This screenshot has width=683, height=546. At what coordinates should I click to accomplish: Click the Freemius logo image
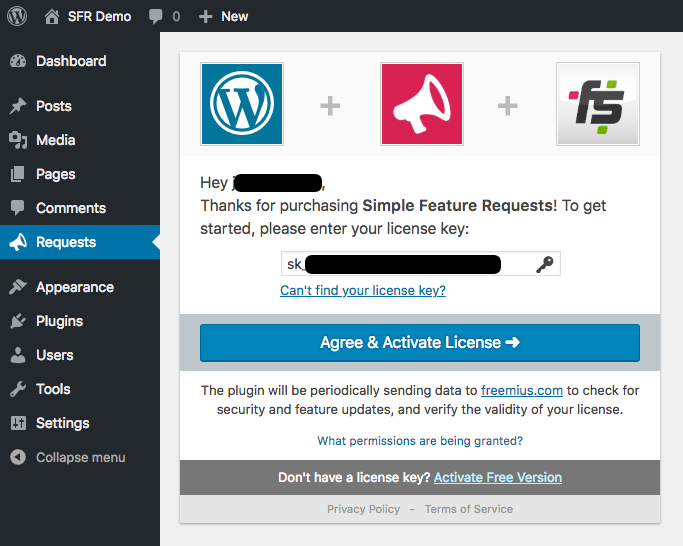click(598, 104)
